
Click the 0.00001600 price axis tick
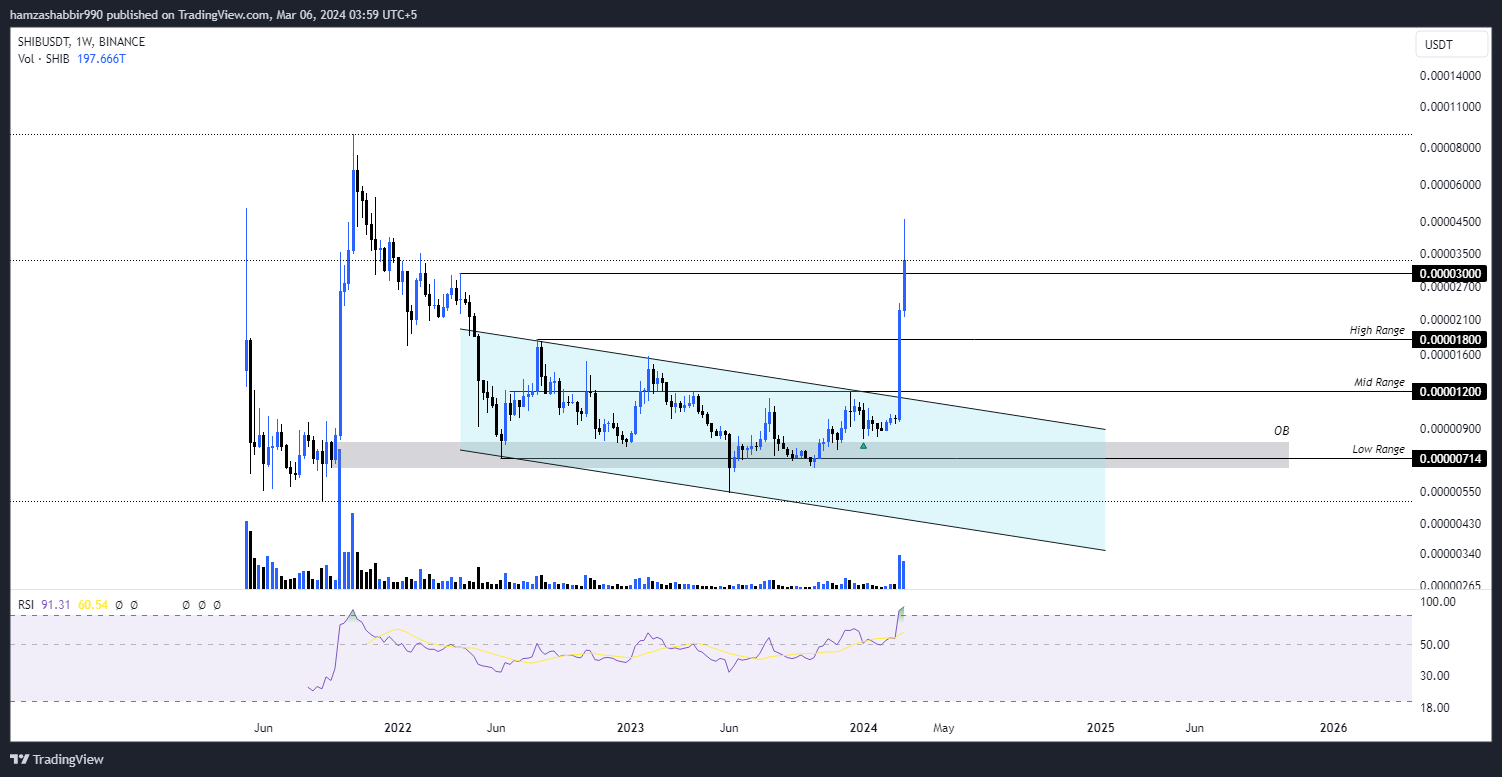(x=1450, y=354)
